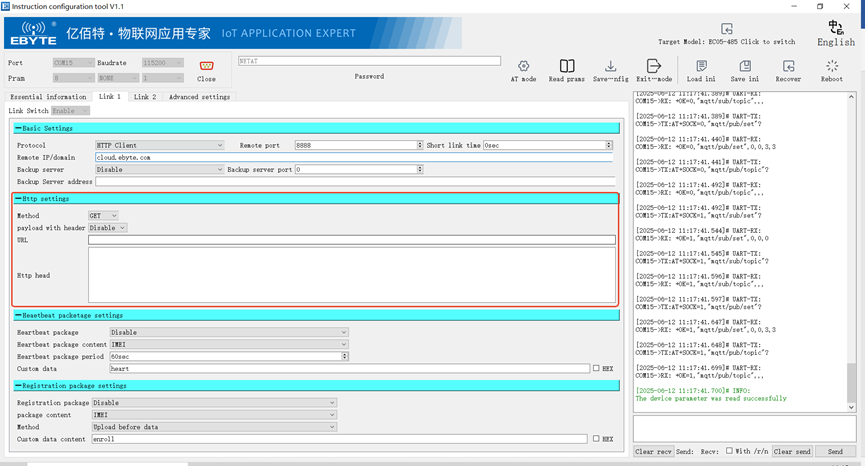The image size is (865, 466).
Task: Open the Backup server dropdown
Action: [159, 169]
